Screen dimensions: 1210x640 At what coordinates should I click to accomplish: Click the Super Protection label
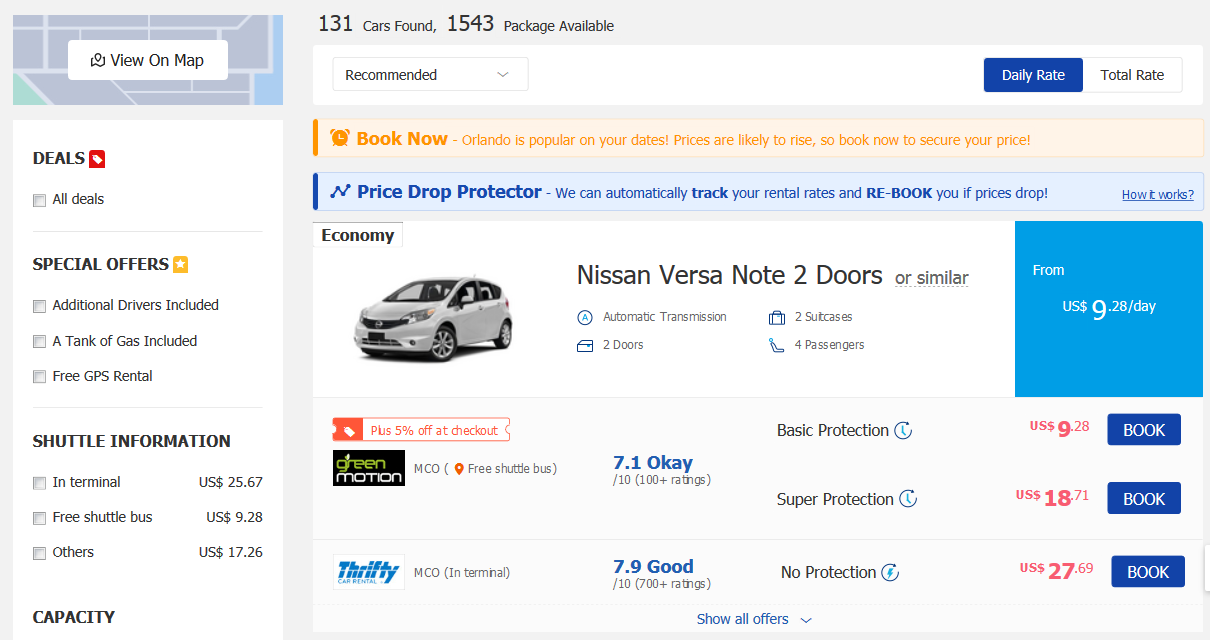[x=835, y=499]
